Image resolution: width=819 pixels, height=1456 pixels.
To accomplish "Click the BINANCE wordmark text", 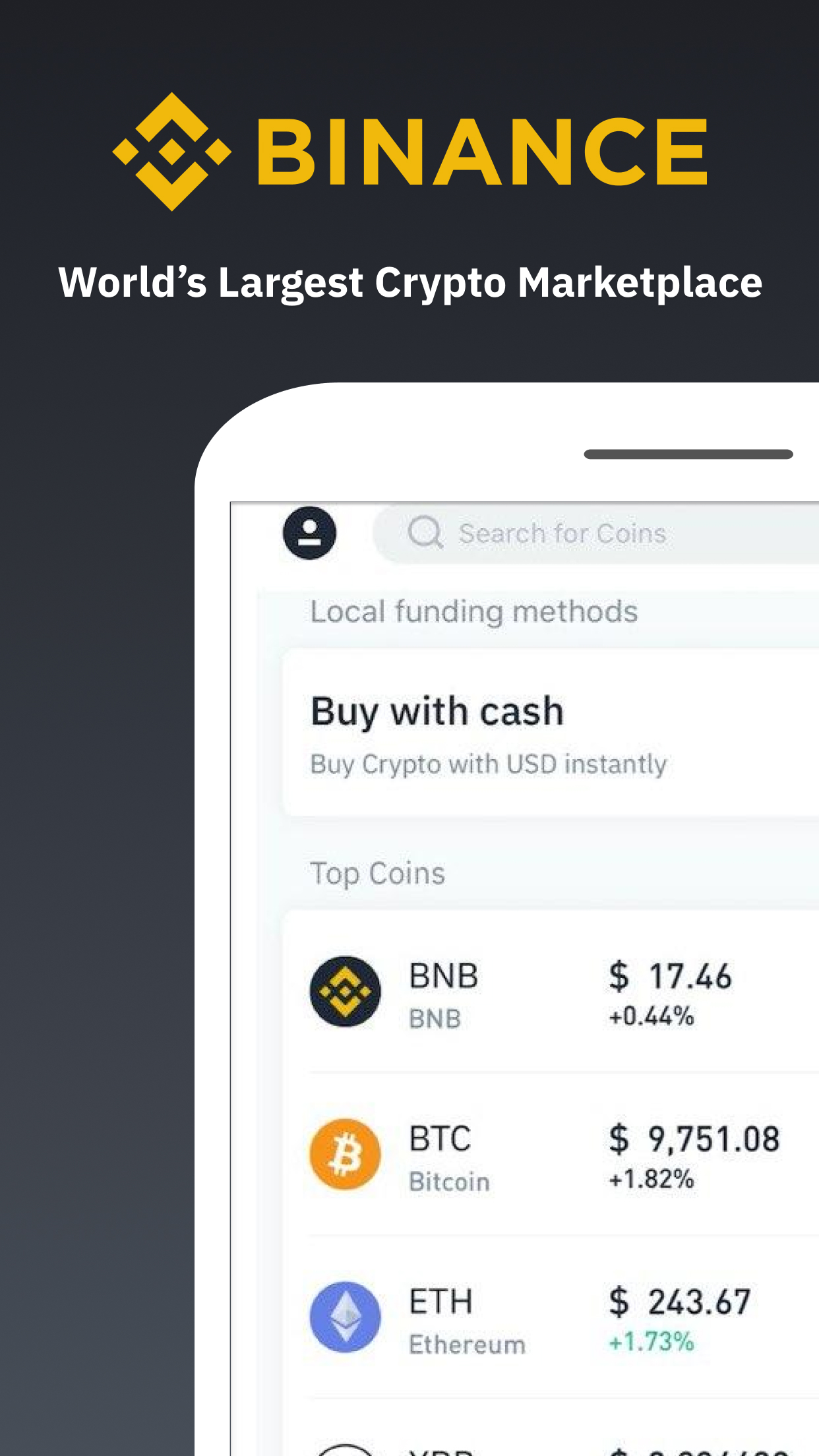I will [x=482, y=152].
